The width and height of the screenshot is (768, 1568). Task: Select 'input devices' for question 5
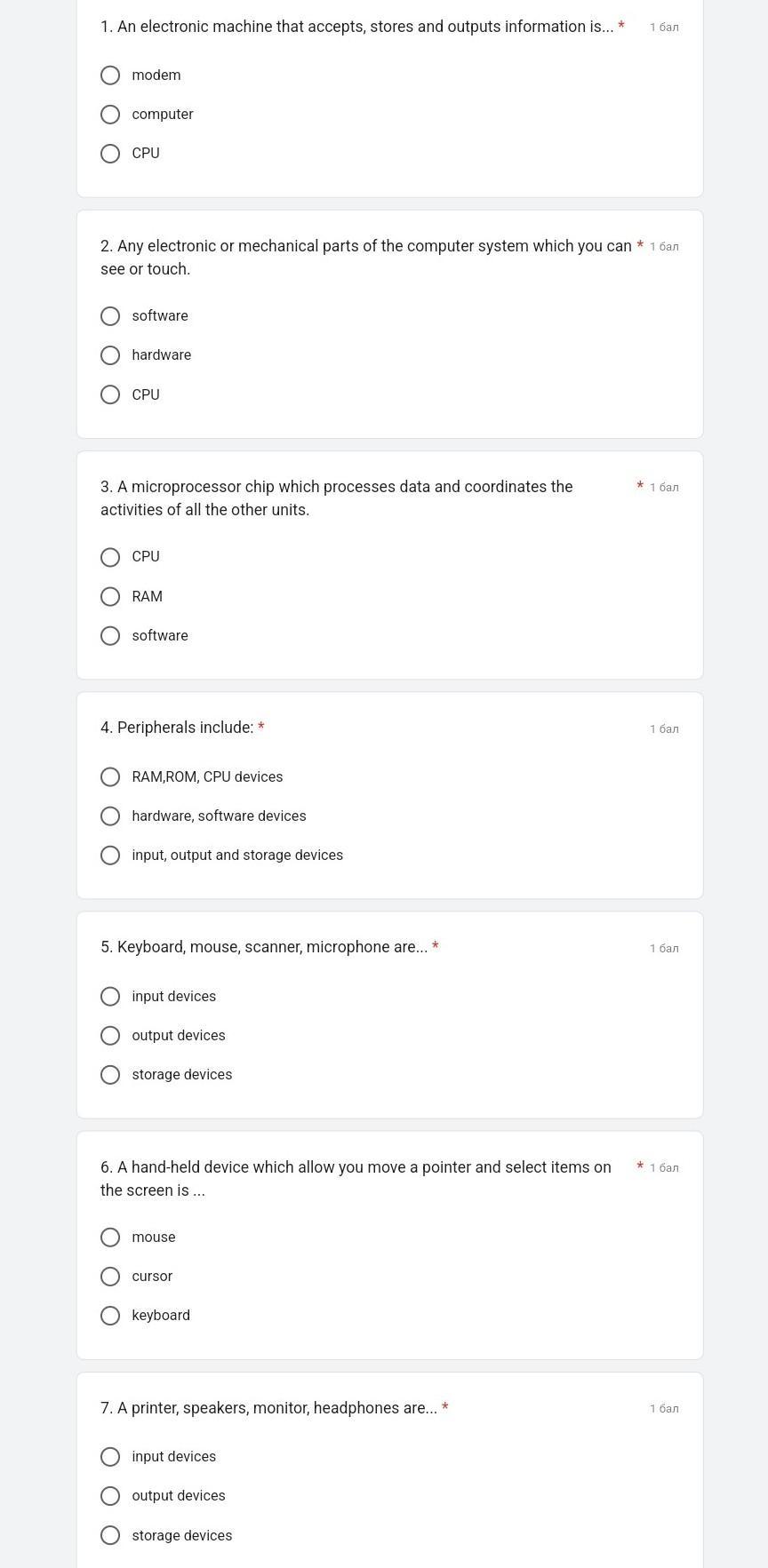[x=110, y=997]
